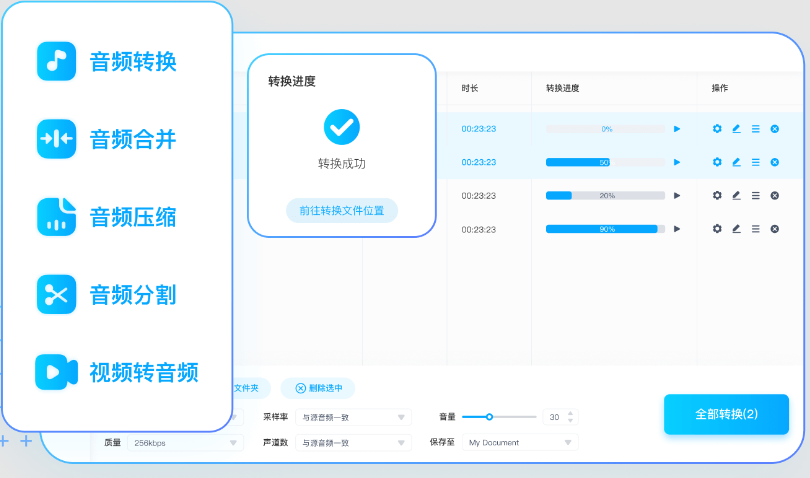
Task: Click the pencil edit icon in 90% row
Action: pos(736,229)
